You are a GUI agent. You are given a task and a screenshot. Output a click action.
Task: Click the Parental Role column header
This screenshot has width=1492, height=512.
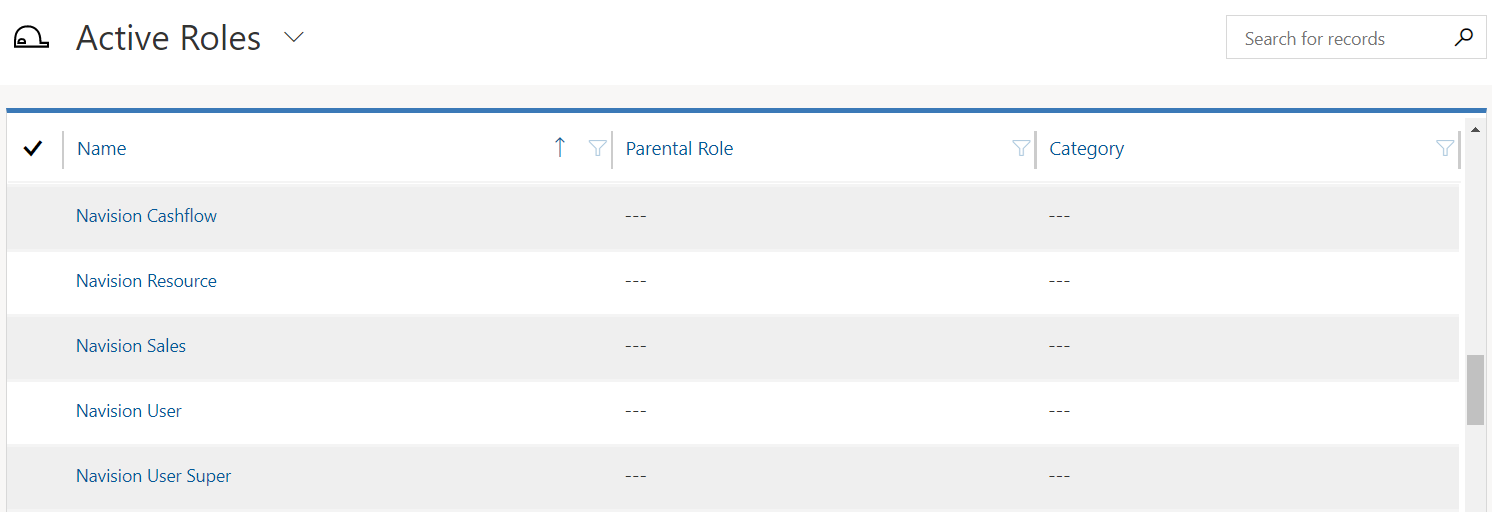(x=679, y=149)
